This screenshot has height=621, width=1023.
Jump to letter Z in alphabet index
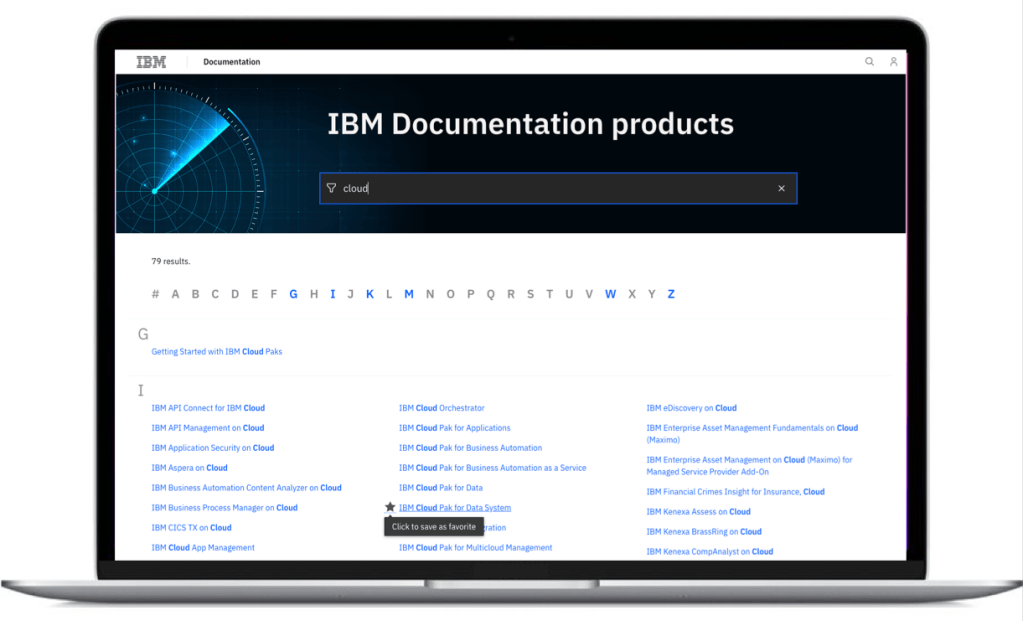671,294
